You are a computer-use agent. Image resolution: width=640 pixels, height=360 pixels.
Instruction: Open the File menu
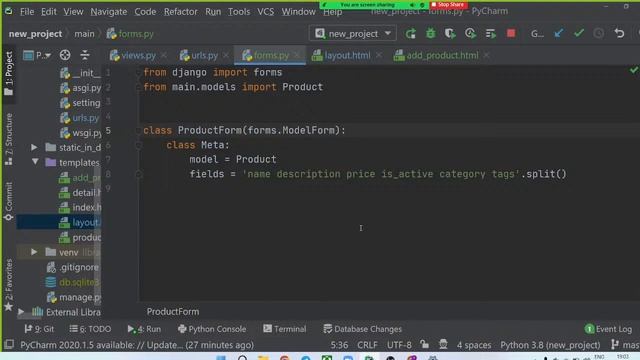click(27, 12)
